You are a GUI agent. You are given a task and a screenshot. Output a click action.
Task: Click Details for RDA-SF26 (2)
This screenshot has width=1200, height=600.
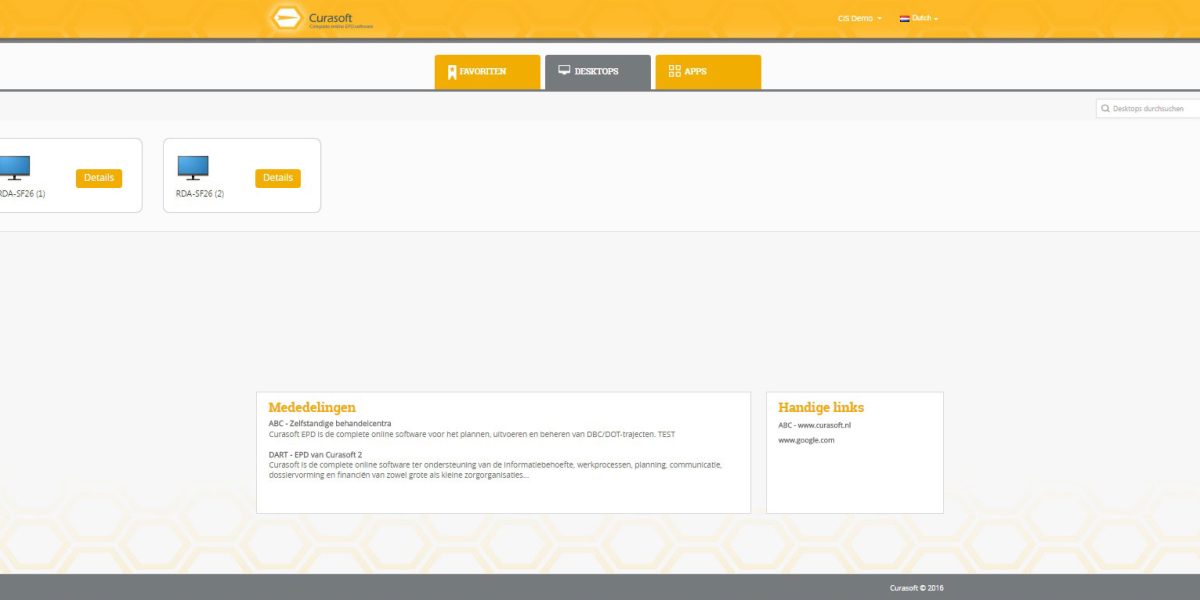click(278, 177)
